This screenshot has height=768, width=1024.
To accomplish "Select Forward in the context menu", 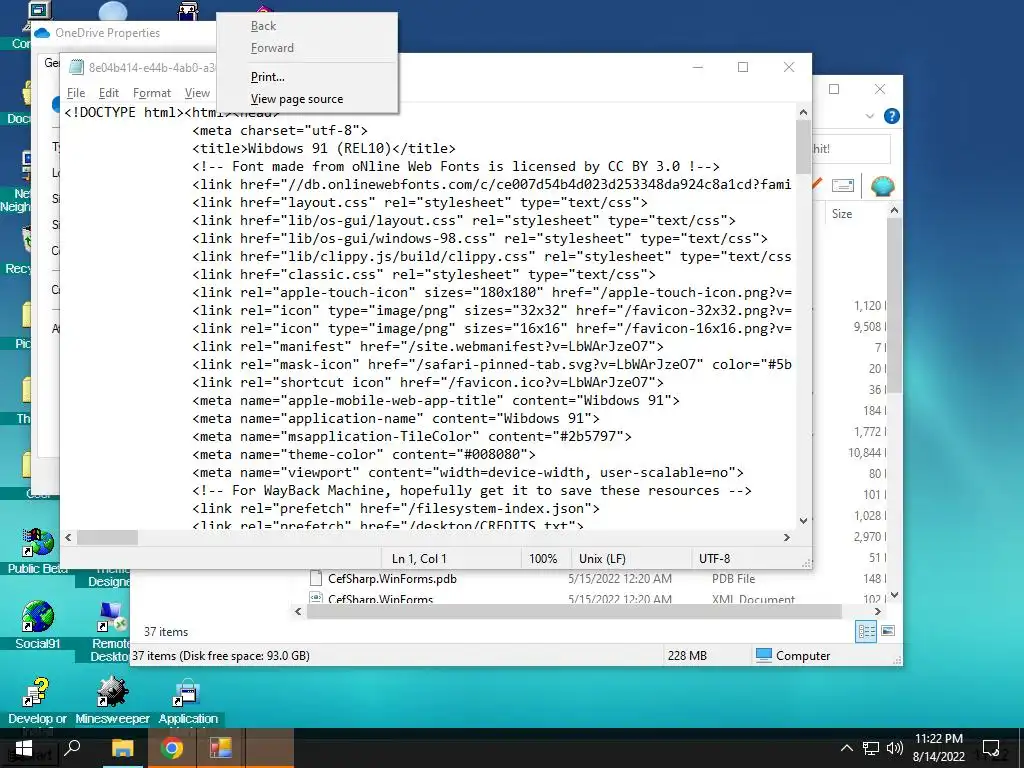I will [x=272, y=48].
